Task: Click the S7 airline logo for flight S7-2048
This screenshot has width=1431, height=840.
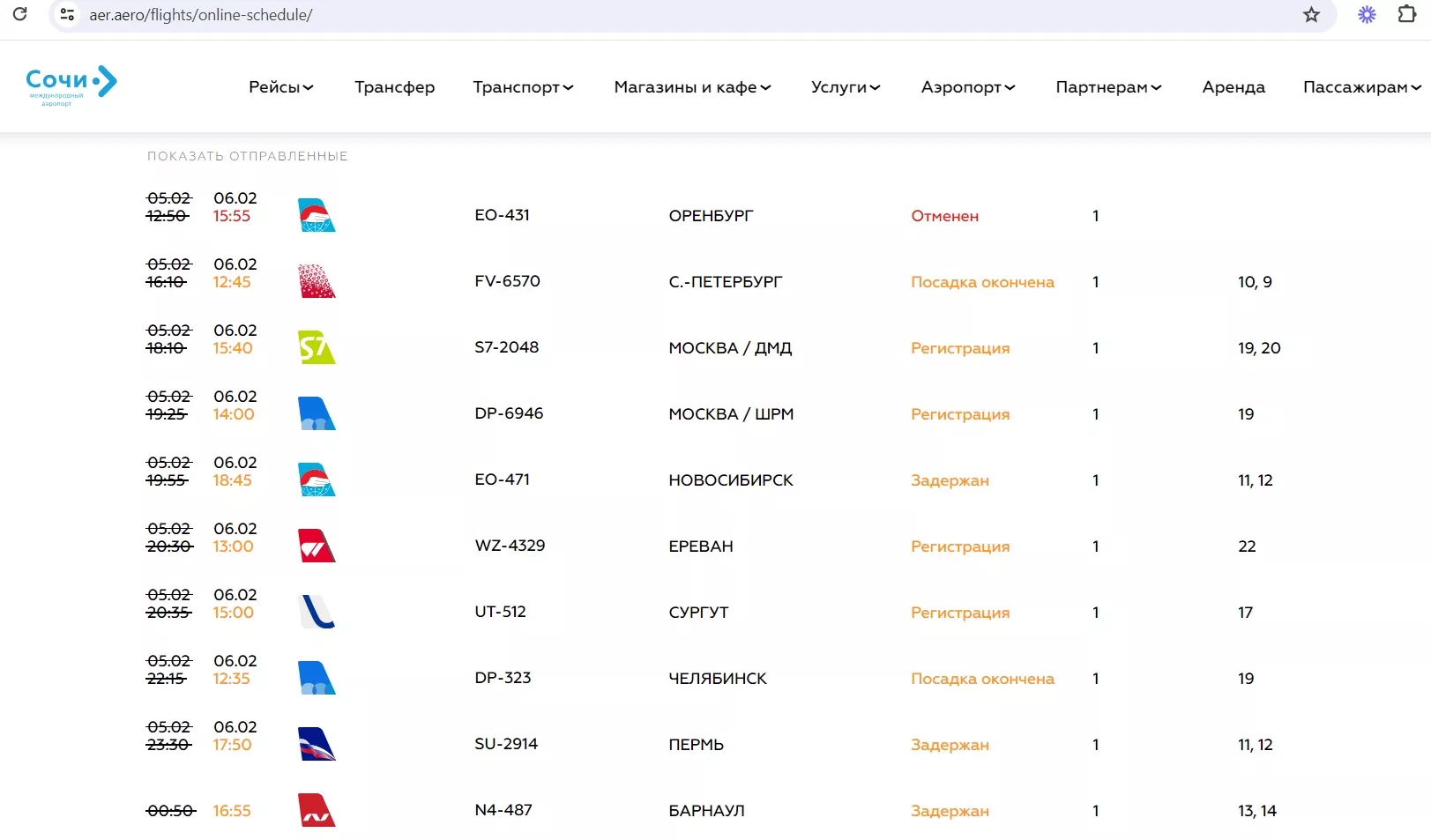Action: 317,347
